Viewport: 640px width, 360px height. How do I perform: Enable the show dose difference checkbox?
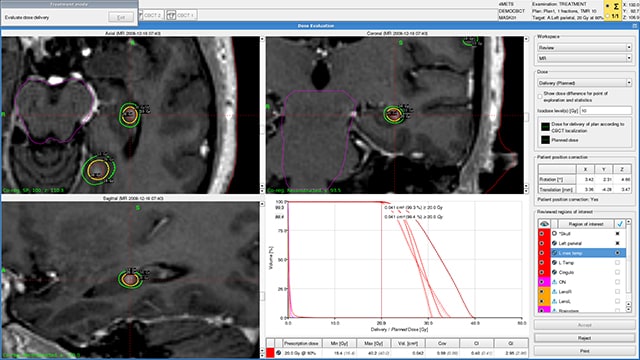(540, 97)
